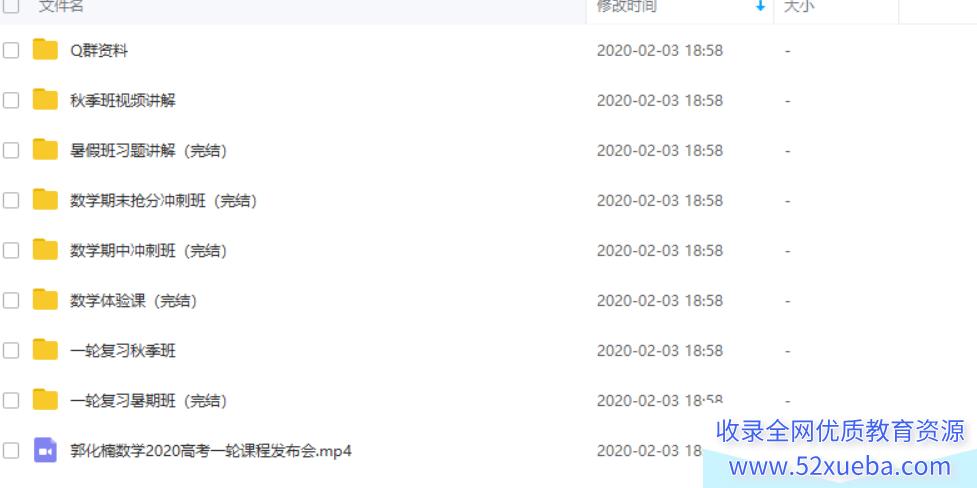977x488 pixels.
Task: Click the 修改时间 column header label
Action: [626, 6]
